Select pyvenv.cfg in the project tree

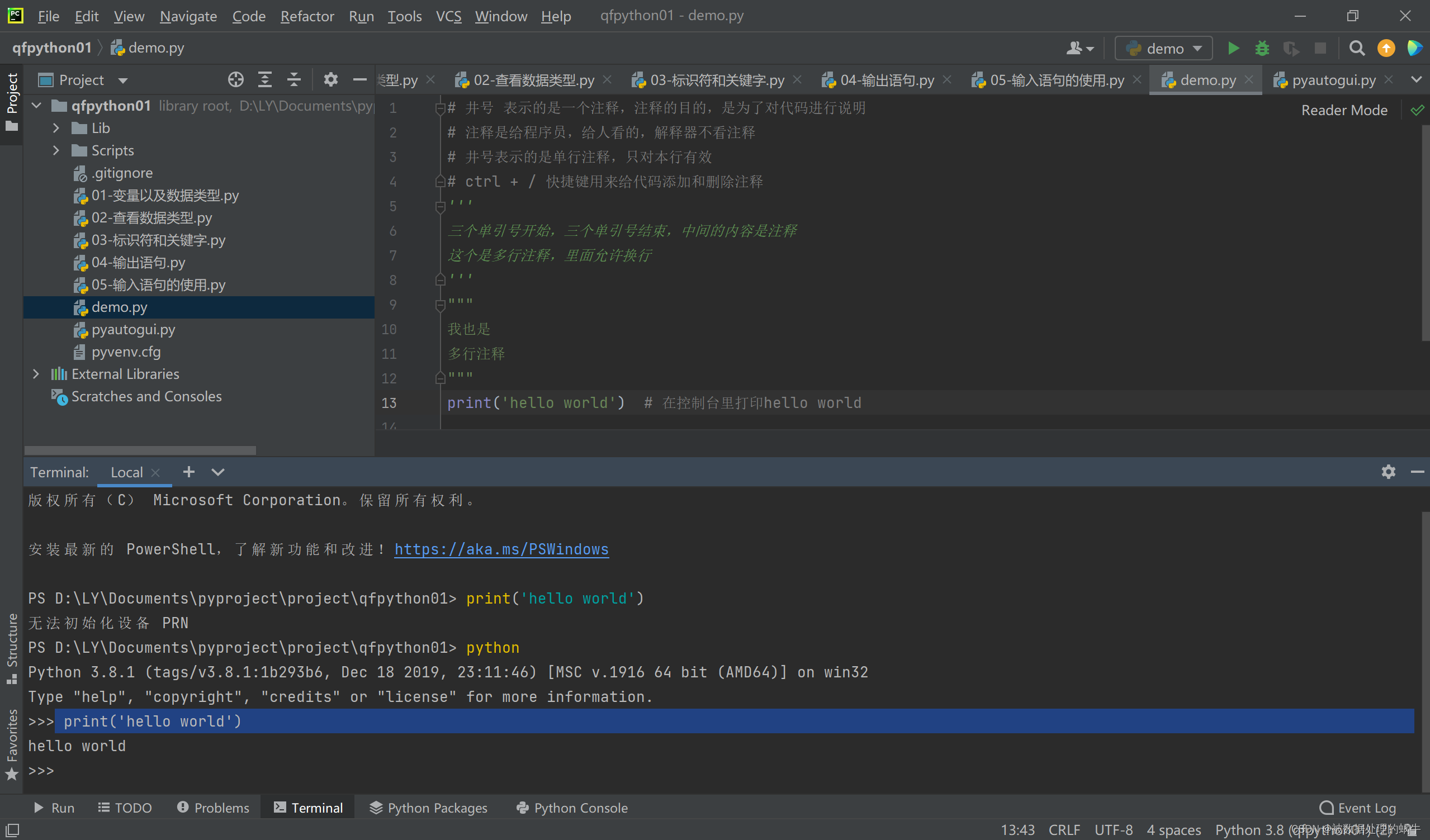click(125, 352)
